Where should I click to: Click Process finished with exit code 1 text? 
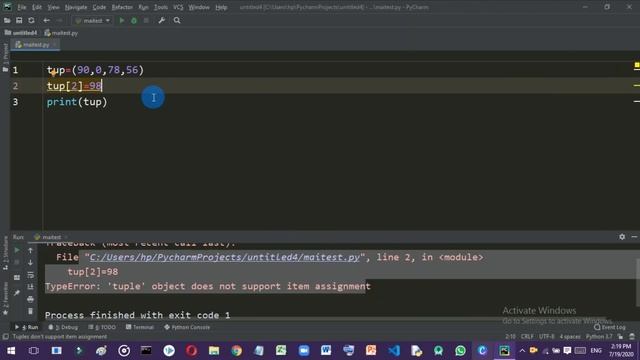(x=138, y=315)
